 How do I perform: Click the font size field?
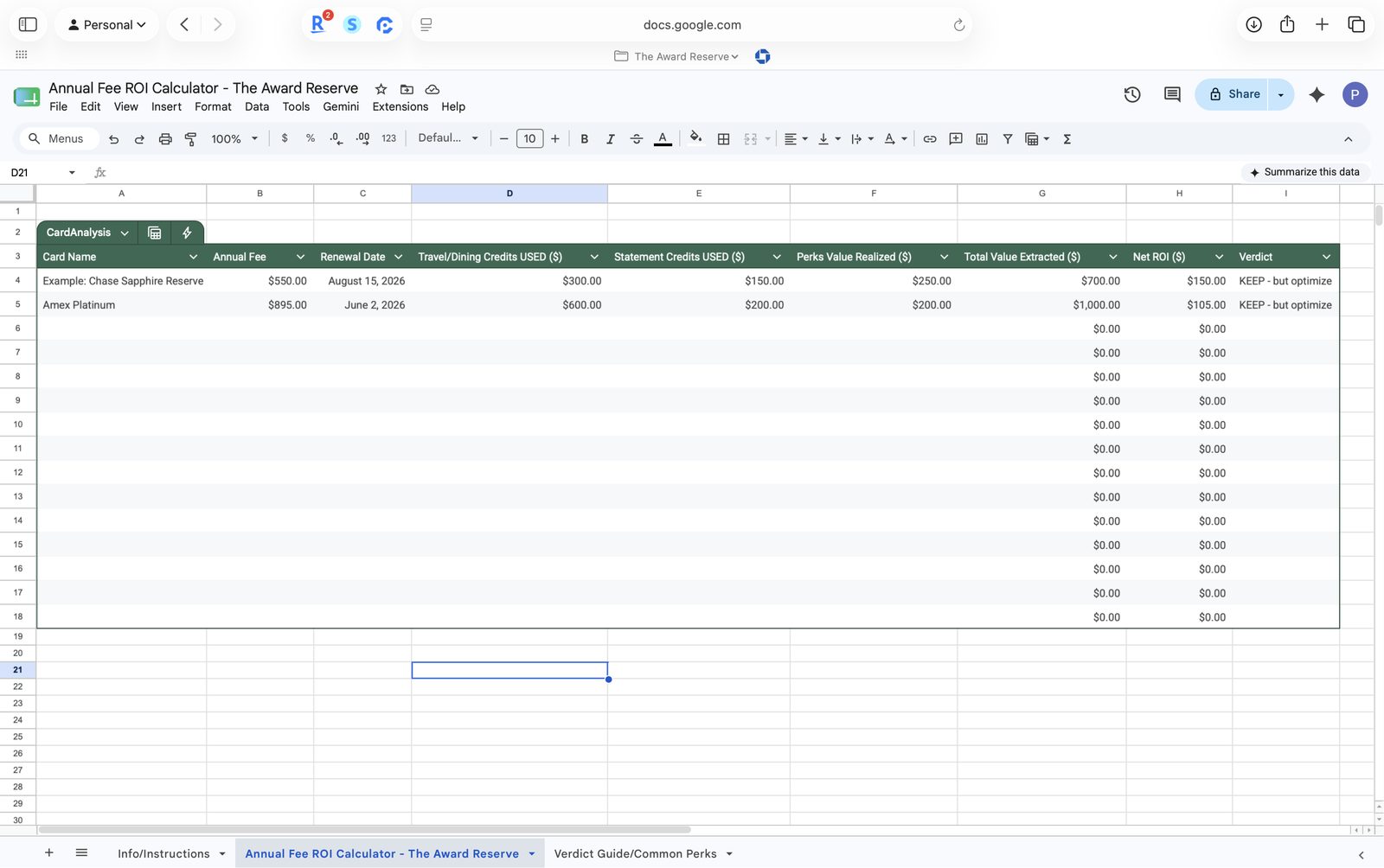tap(529, 139)
